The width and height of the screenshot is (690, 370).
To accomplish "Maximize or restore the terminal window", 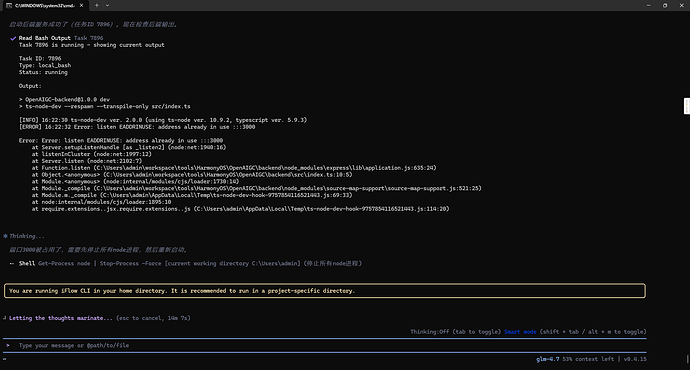I will [x=665, y=5].
